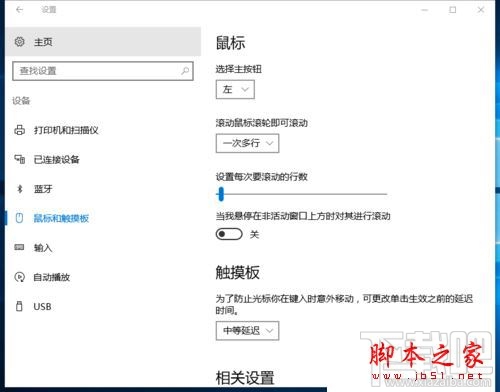Image resolution: width=500 pixels, height=392 pixels.
Task: Open 已连接设备 settings page
Action: pyautogui.click(x=103, y=159)
